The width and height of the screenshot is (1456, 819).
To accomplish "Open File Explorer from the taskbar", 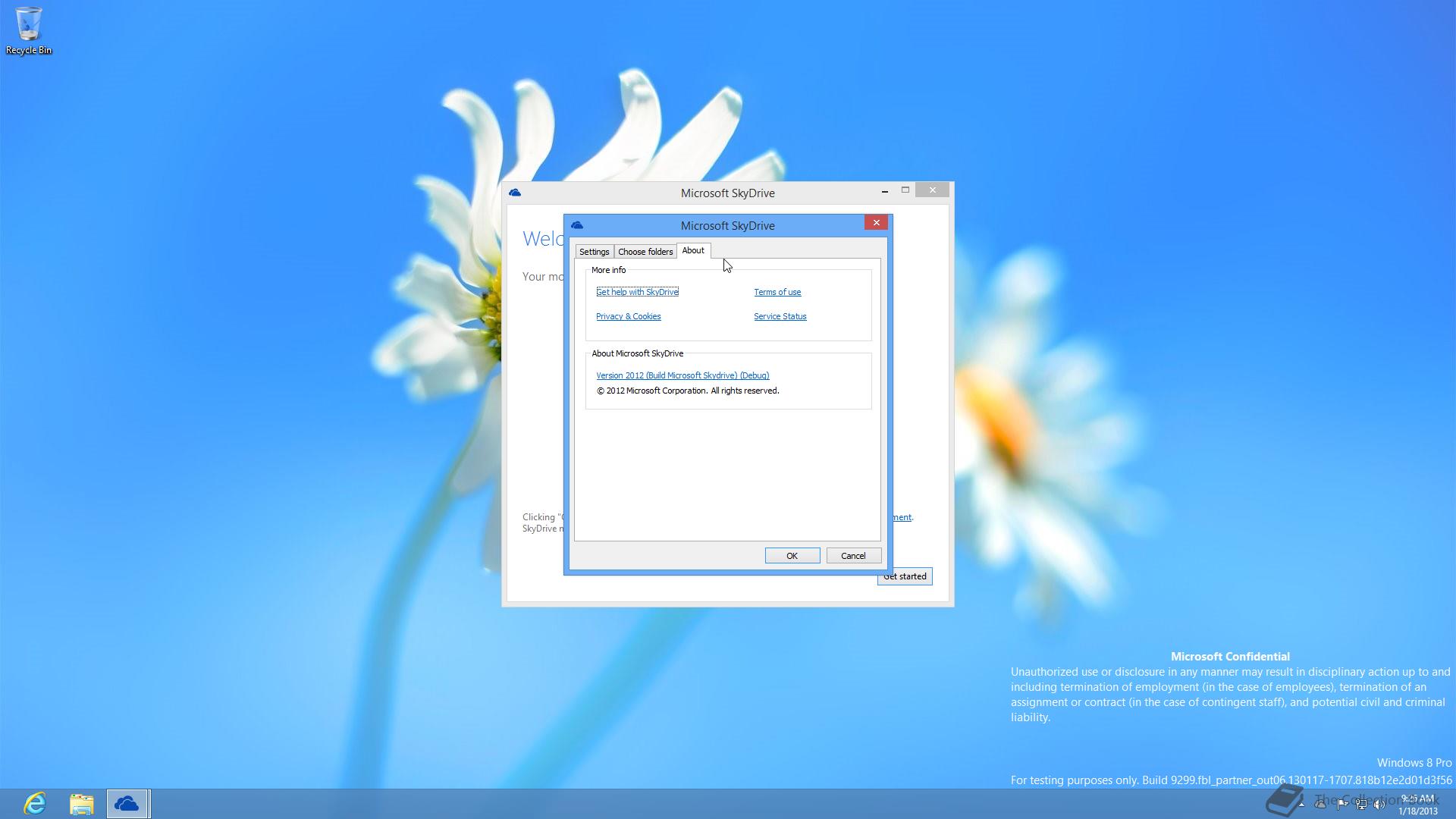I will point(81,803).
